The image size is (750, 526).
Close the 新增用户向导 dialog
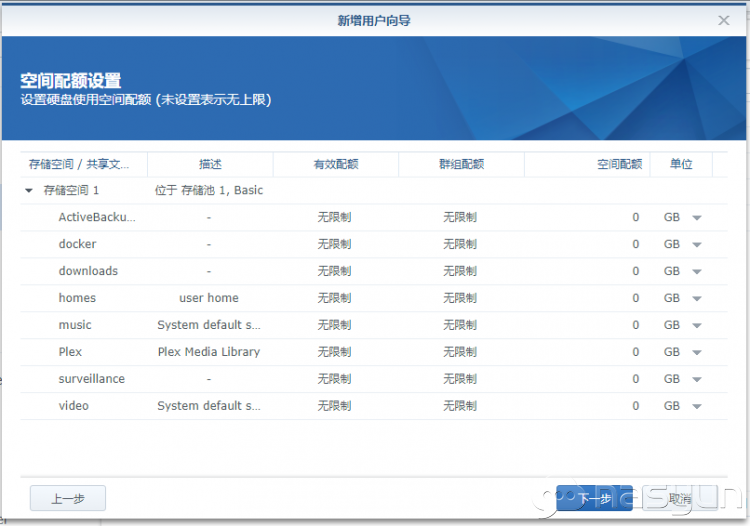724,20
